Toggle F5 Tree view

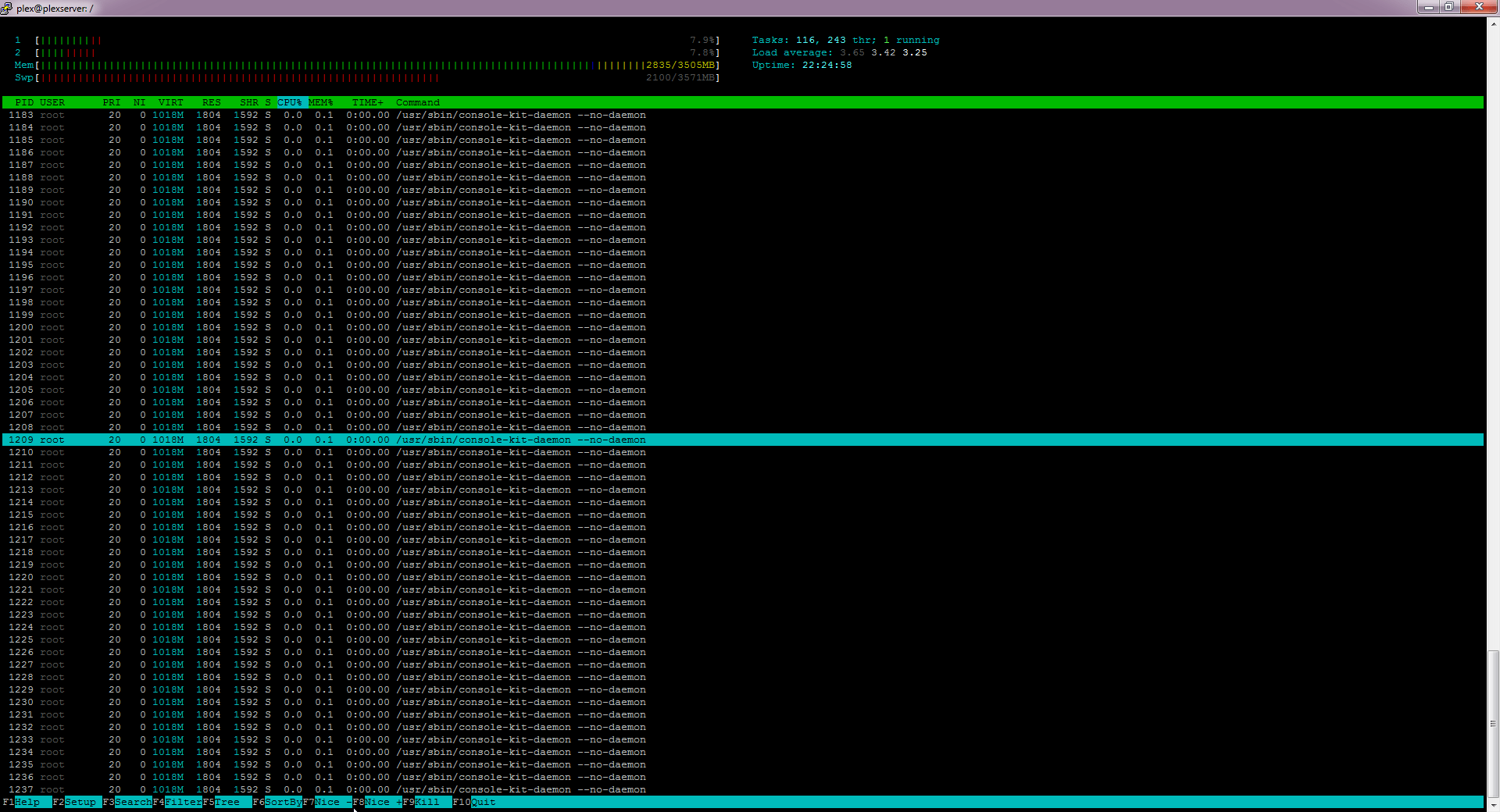[227, 803]
